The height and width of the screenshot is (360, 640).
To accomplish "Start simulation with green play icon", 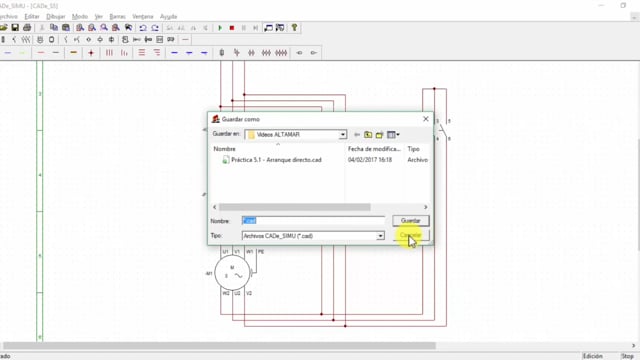I will (220, 28).
